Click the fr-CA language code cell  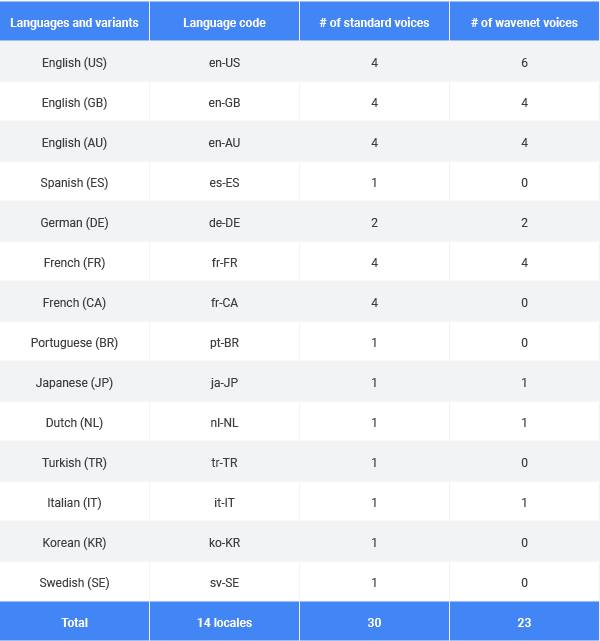224,302
